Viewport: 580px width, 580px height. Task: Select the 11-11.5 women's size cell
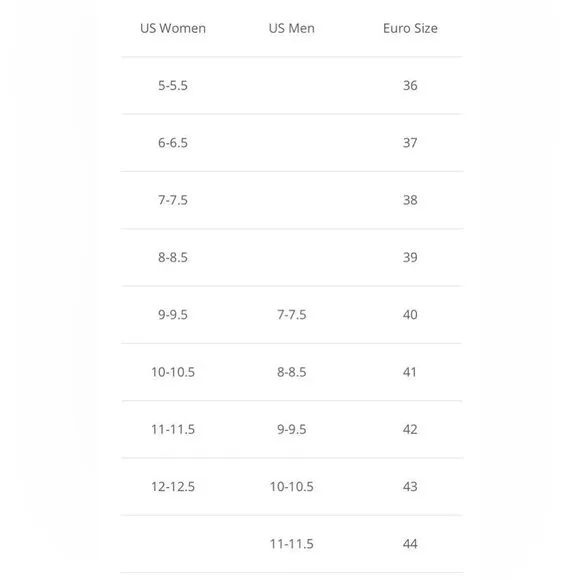point(173,429)
